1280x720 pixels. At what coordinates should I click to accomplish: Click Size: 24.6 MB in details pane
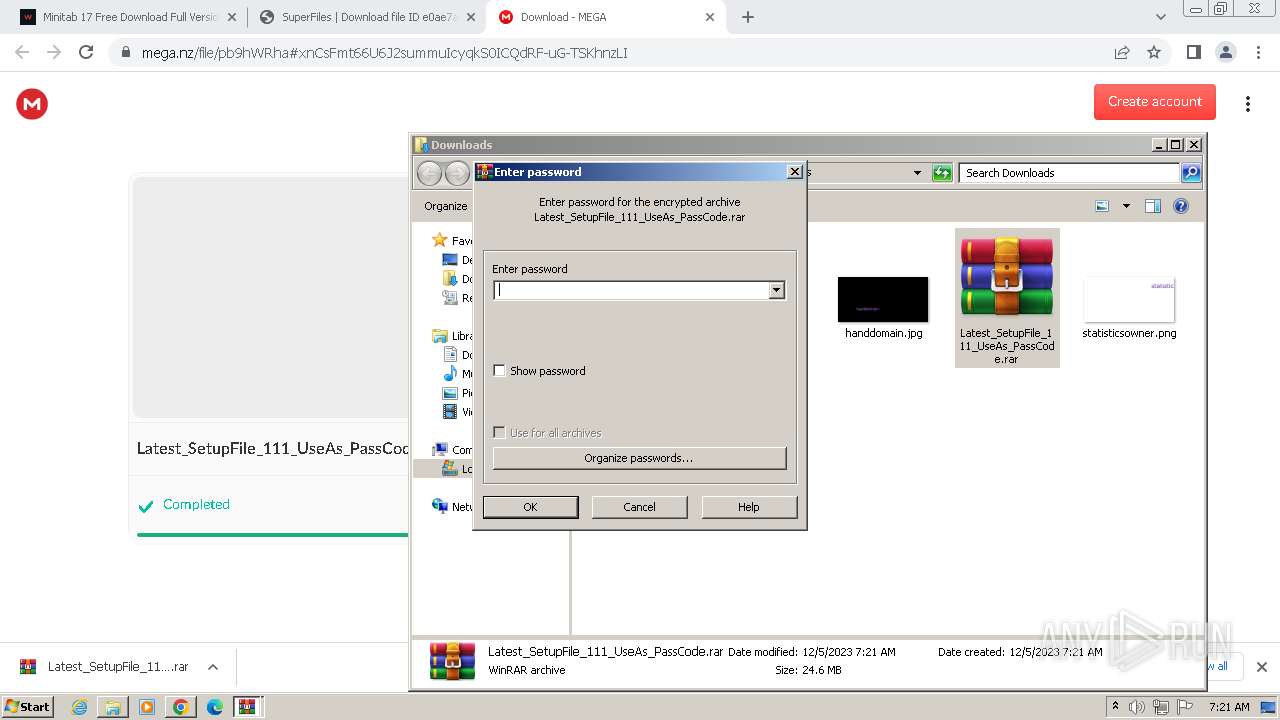point(808,670)
